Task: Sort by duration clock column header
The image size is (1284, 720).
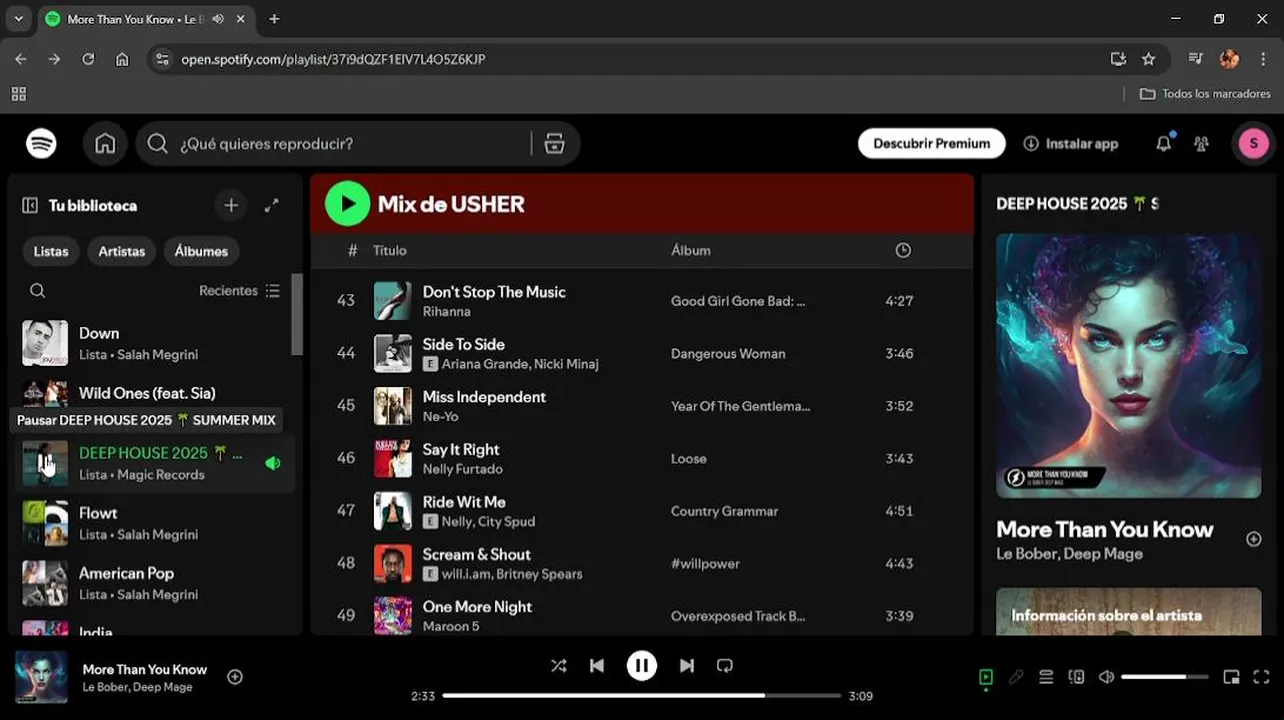Action: coord(903,251)
